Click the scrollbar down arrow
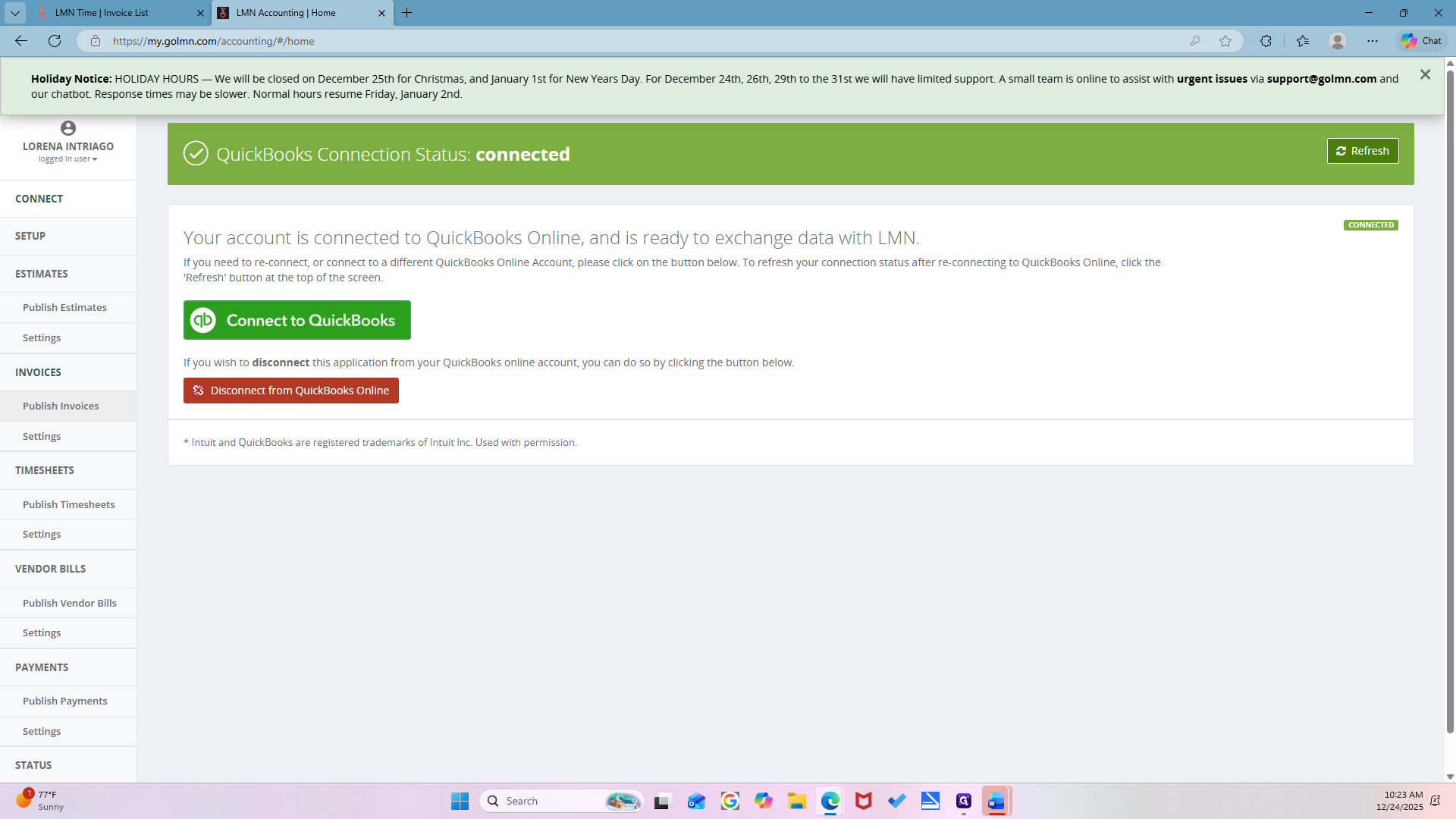The image size is (1456, 819). point(1450,777)
